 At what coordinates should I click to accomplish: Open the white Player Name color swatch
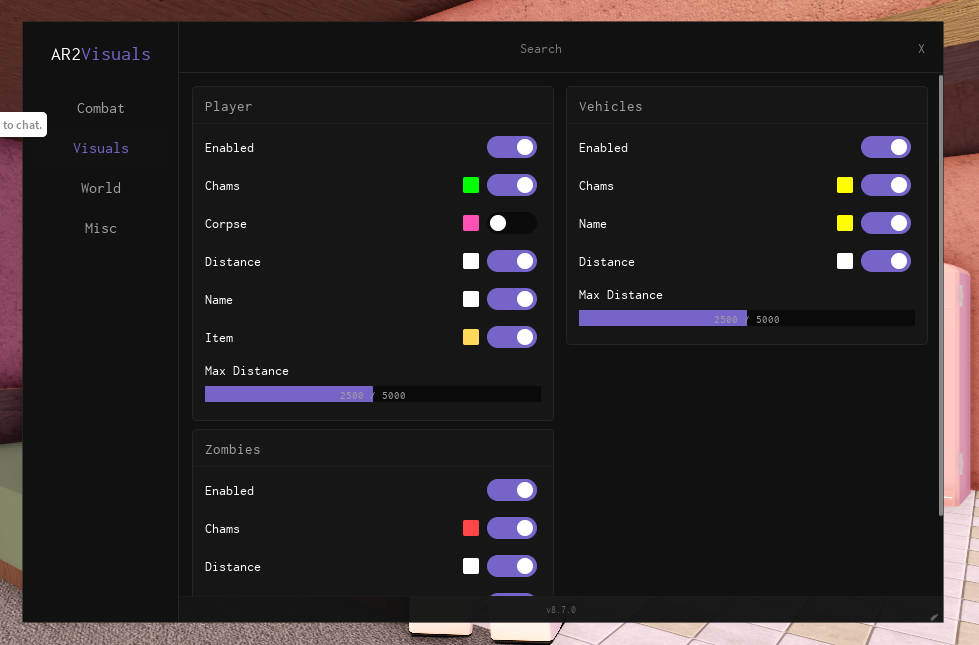pyautogui.click(x=471, y=299)
